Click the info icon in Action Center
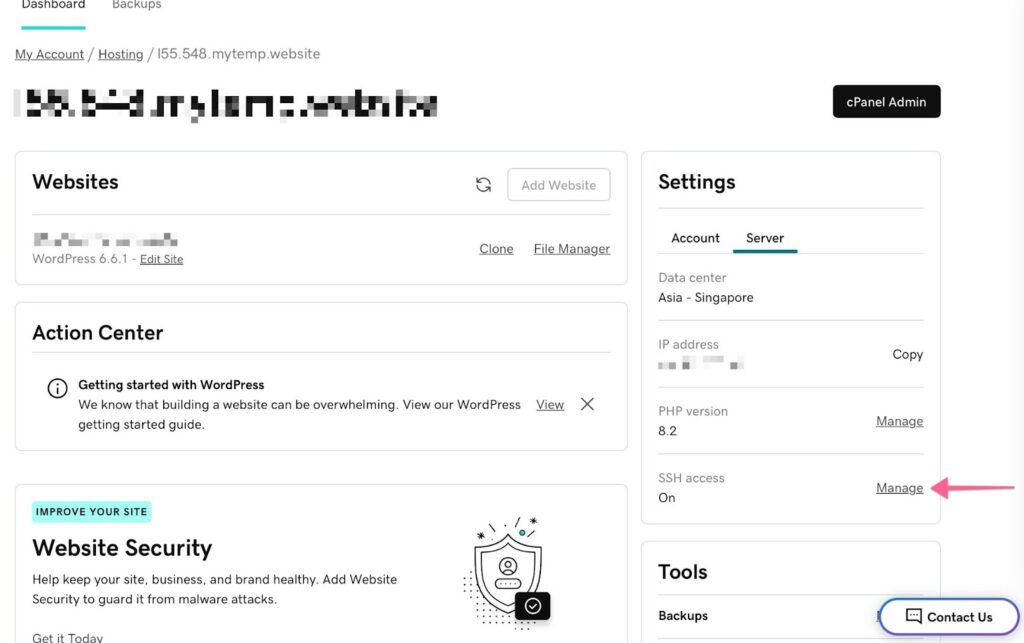 click(x=58, y=388)
